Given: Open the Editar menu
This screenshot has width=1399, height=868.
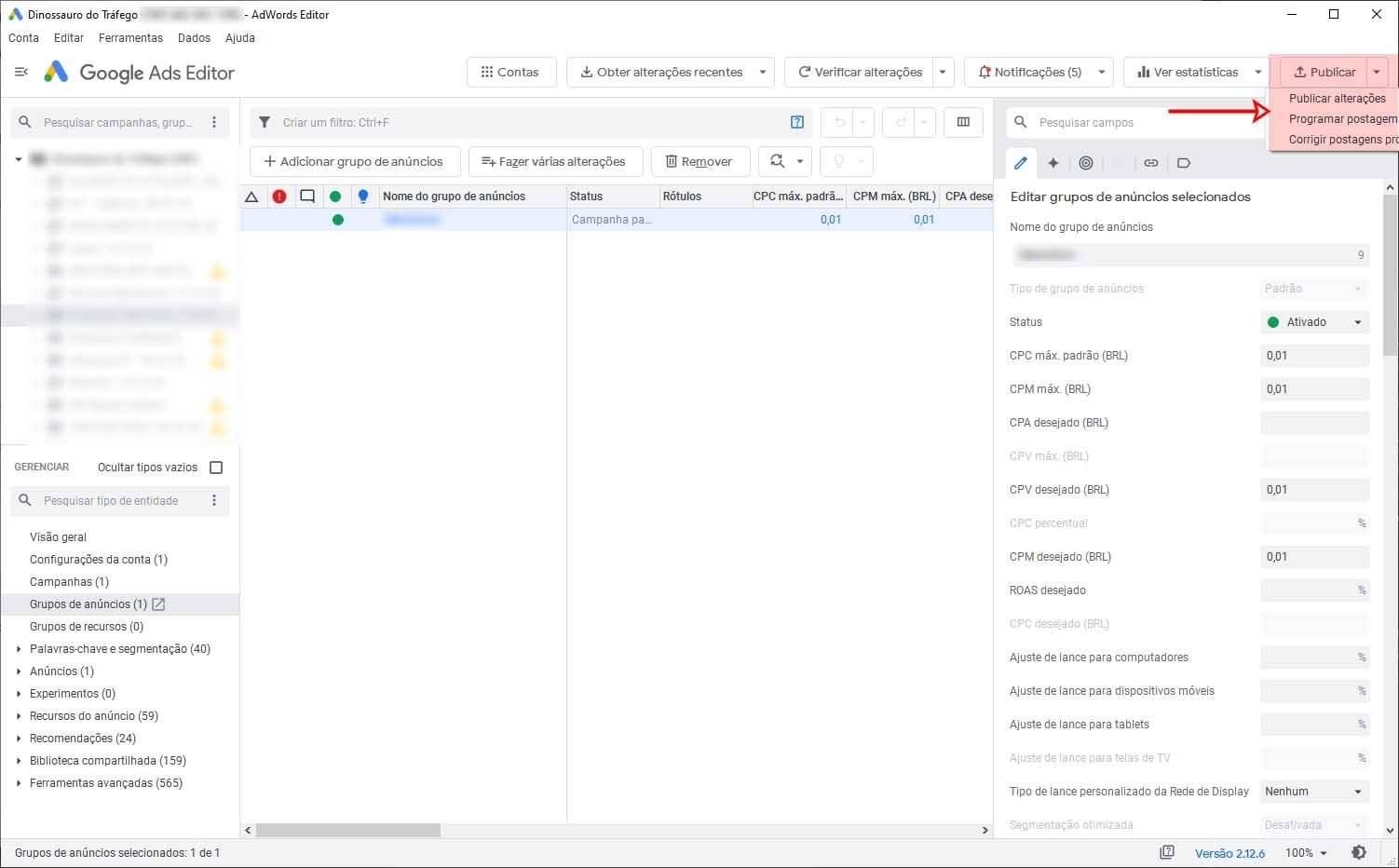Looking at the screenshot, I should click(x=69, y=38).
